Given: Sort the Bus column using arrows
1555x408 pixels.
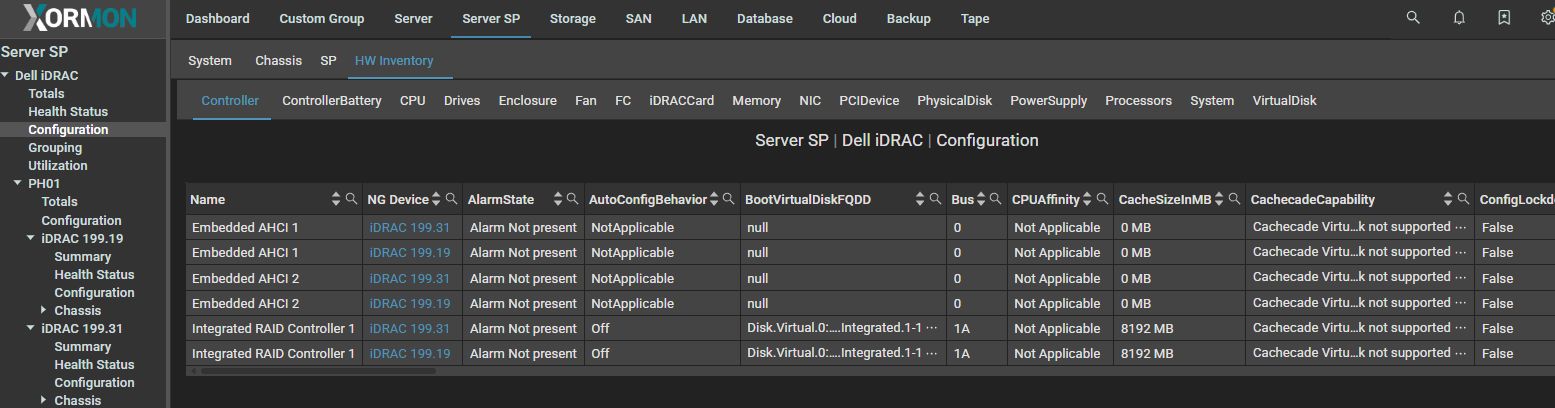Looking at the screenshot, I should tap(981, 199).
